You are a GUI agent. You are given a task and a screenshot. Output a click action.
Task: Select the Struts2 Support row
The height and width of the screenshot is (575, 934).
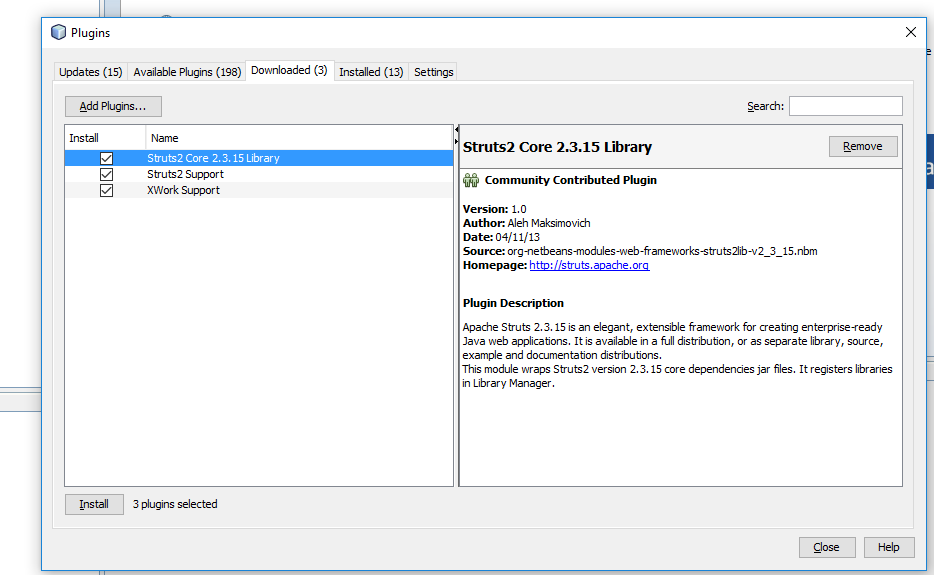coord(259,174)
